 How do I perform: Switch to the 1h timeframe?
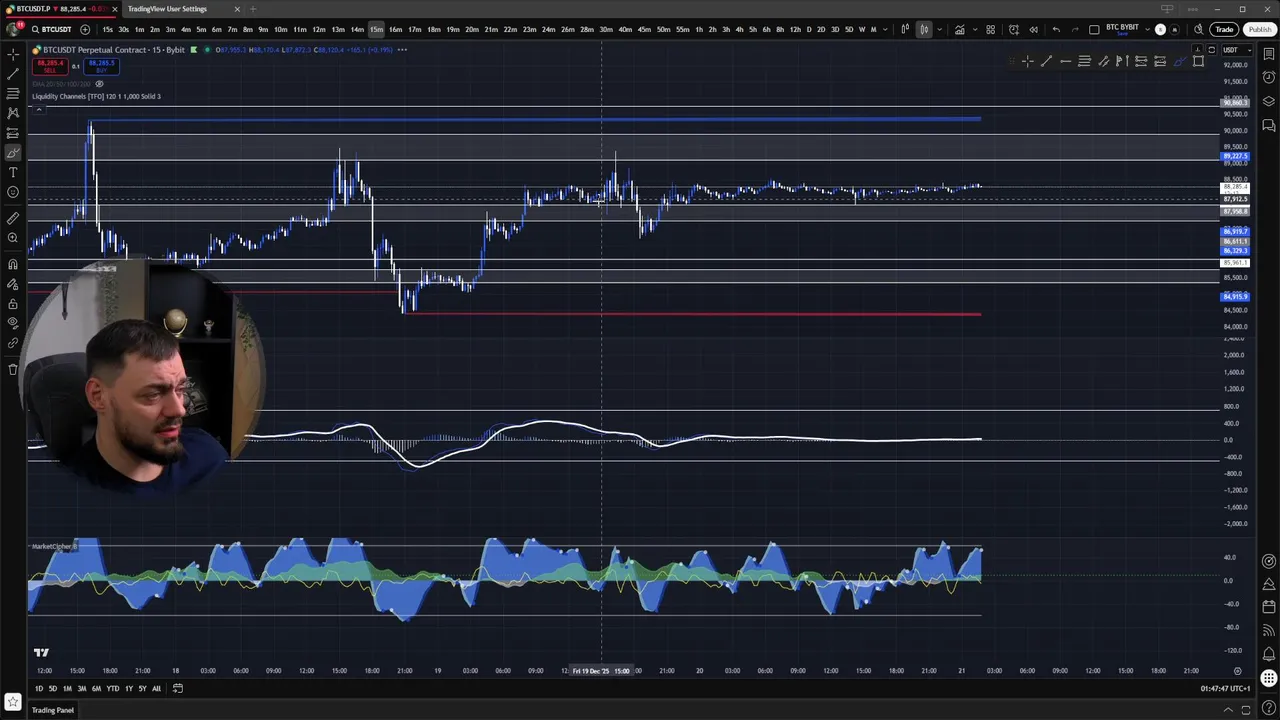point(699,29)
